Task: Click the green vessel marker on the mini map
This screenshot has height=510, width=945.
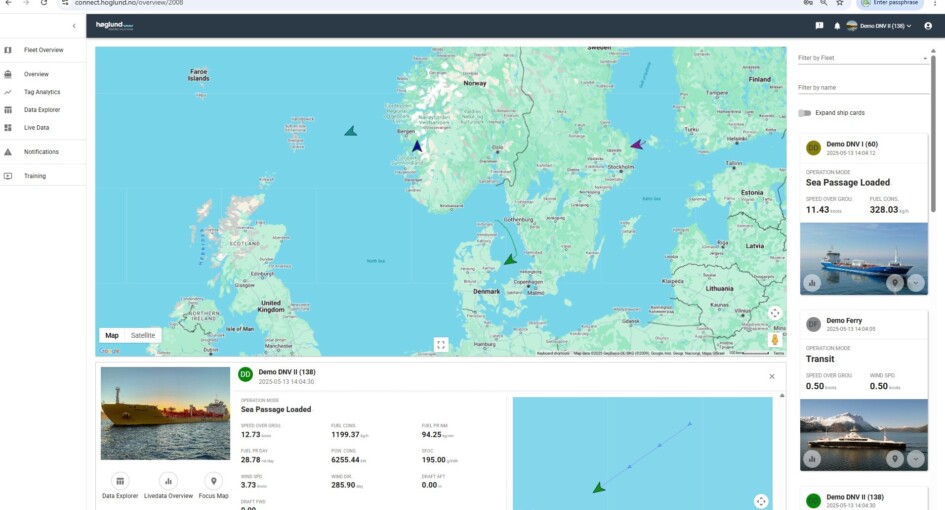Action: tap(598, 488)
